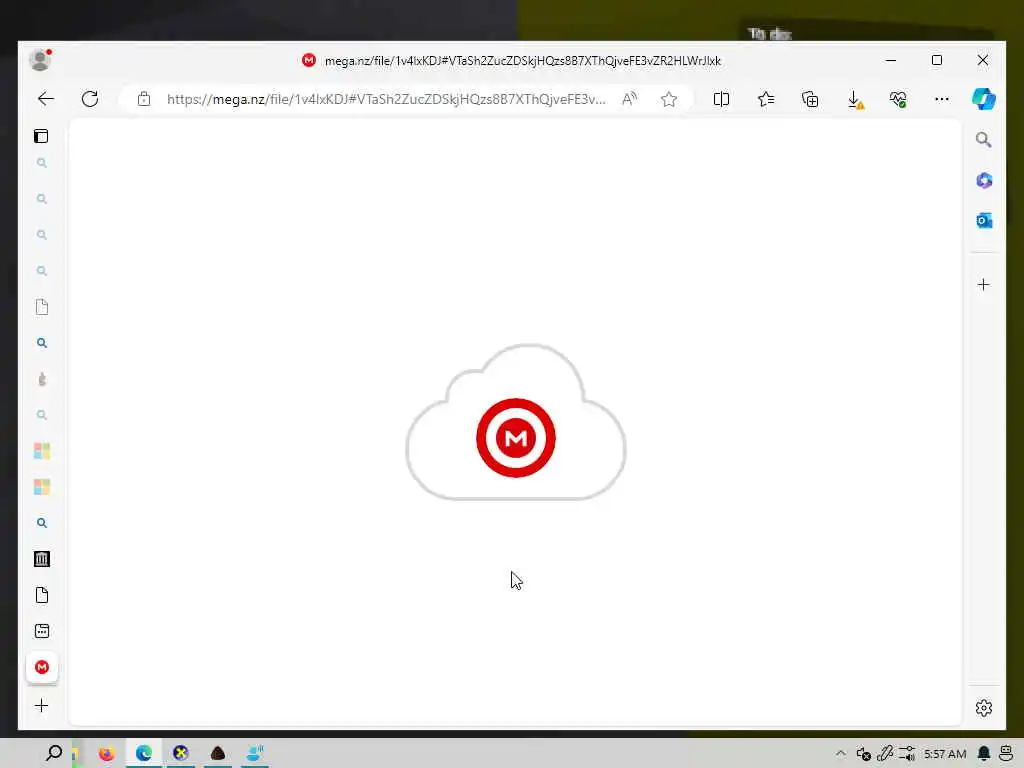Open Browser essentials heartbeat icon
Image resolution: width=1024 pixels, height=768 pixels.
coord(899,99)
